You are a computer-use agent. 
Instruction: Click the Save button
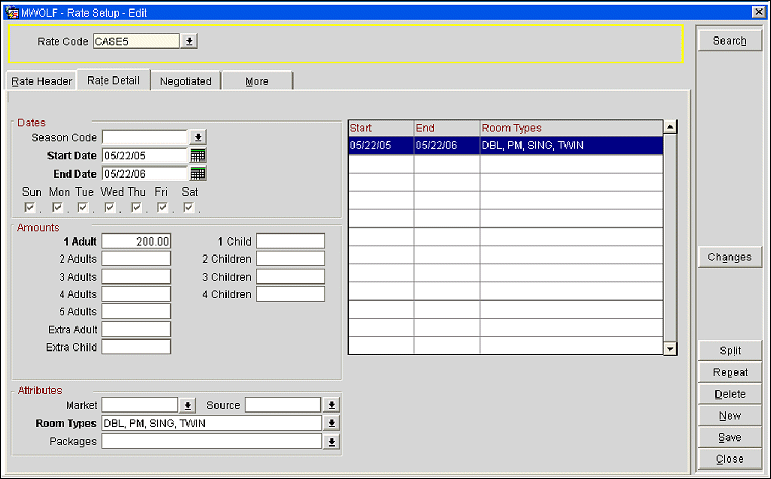point(729,437)
